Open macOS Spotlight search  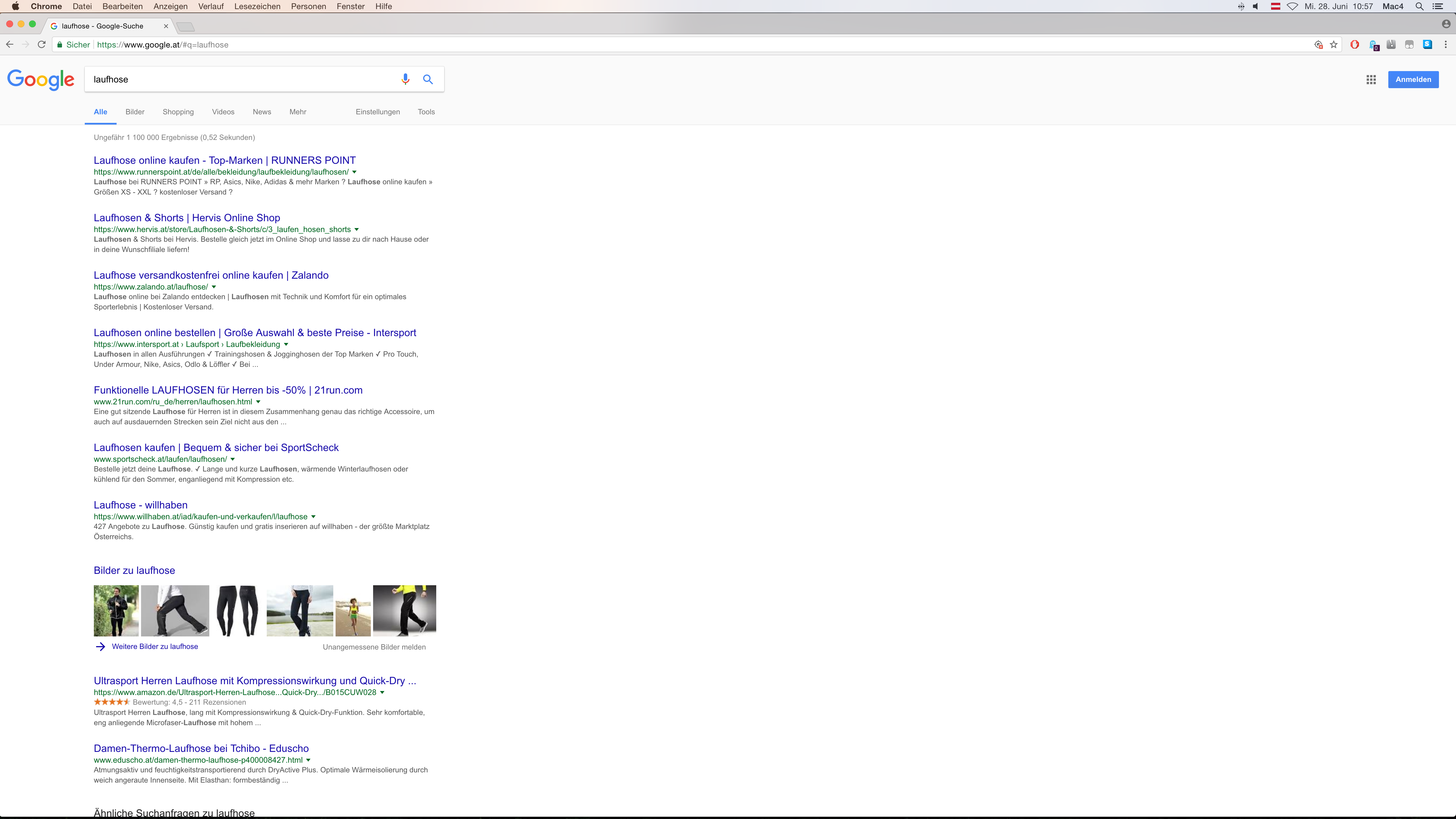(x=1419, y=6)
